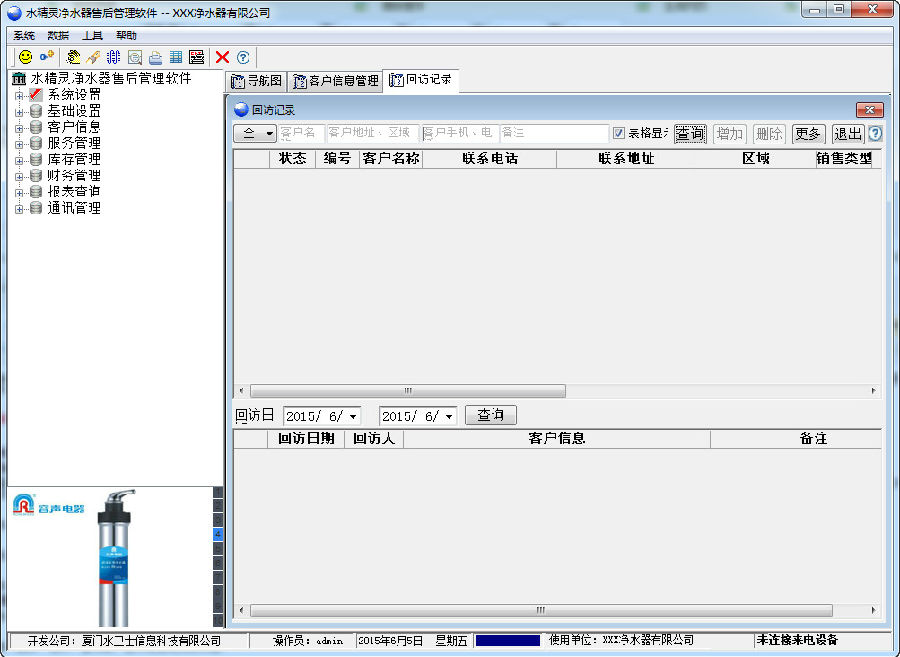Click the 备注 search input field
The image size is (900, 657).
554,133
